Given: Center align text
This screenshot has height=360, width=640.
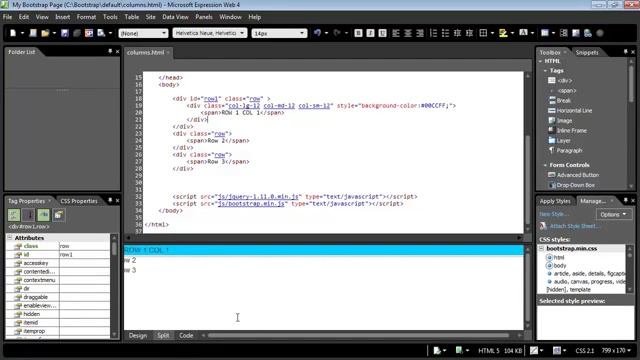Looking at the screenshot, I should click(x=408, y=33).
